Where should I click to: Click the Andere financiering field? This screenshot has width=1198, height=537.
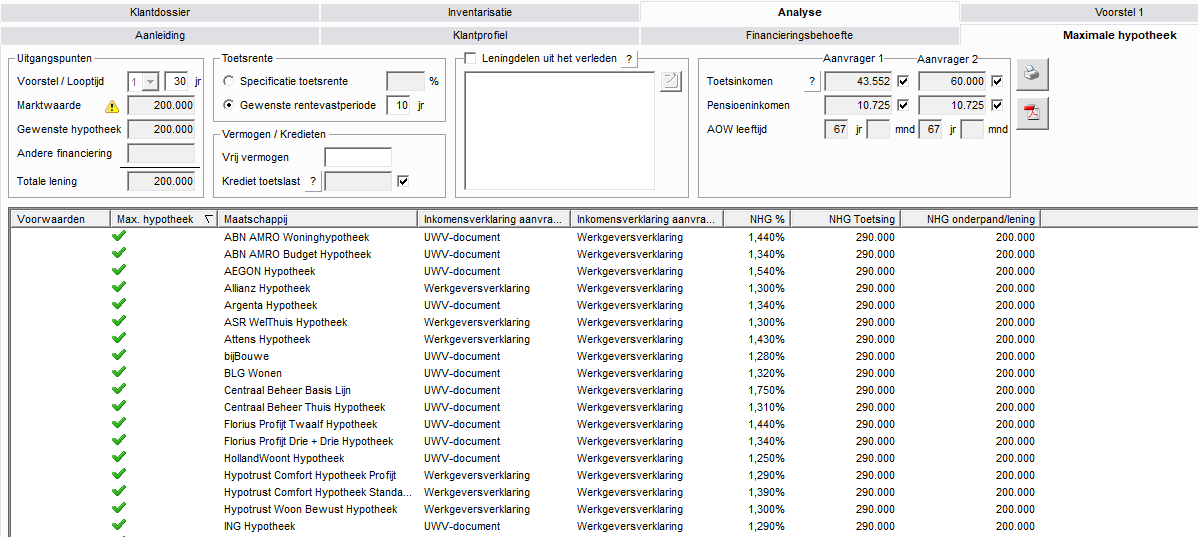161,154
